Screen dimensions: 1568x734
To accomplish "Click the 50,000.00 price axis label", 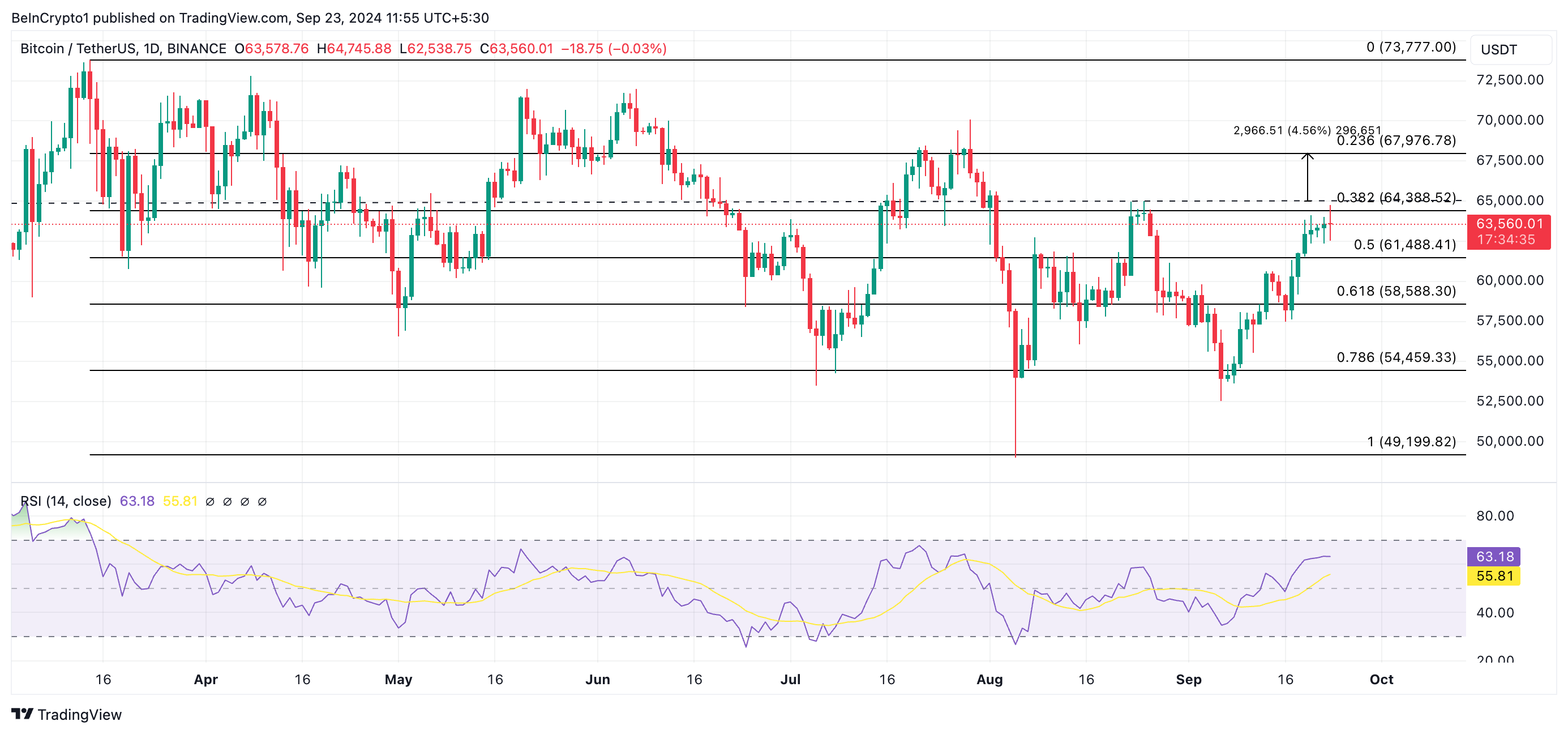I will tap(1510, 441).
